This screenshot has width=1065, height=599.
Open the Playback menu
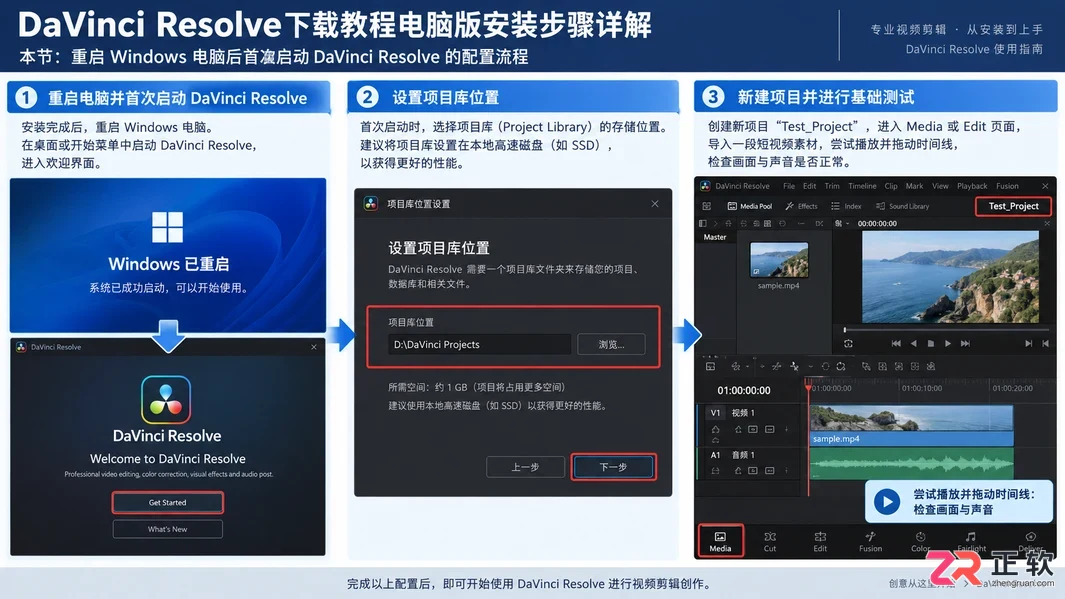tap(972, 186)
